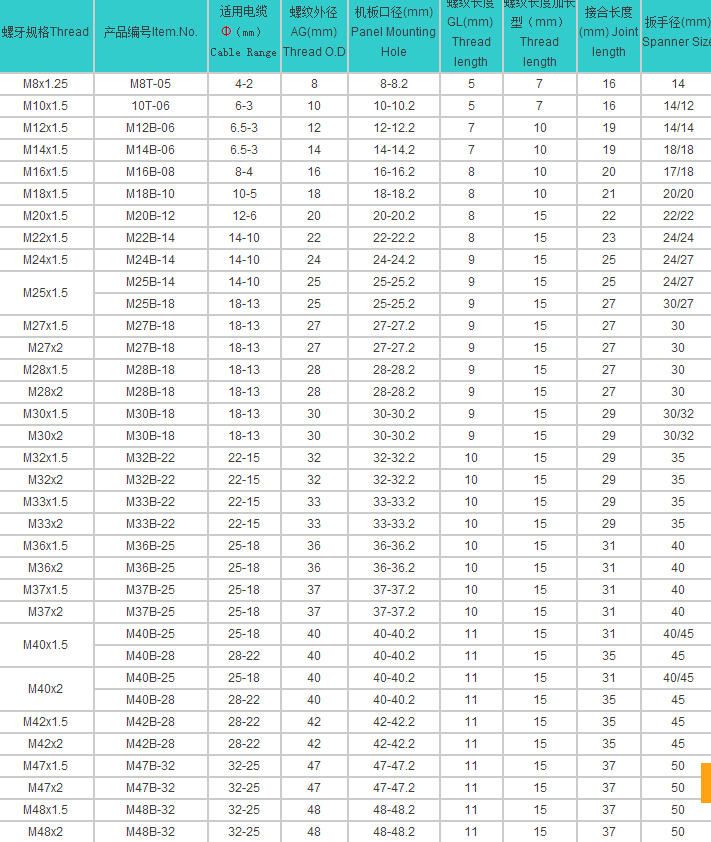
Task: Select item number M8T-05
Action: tap(150, 84)
